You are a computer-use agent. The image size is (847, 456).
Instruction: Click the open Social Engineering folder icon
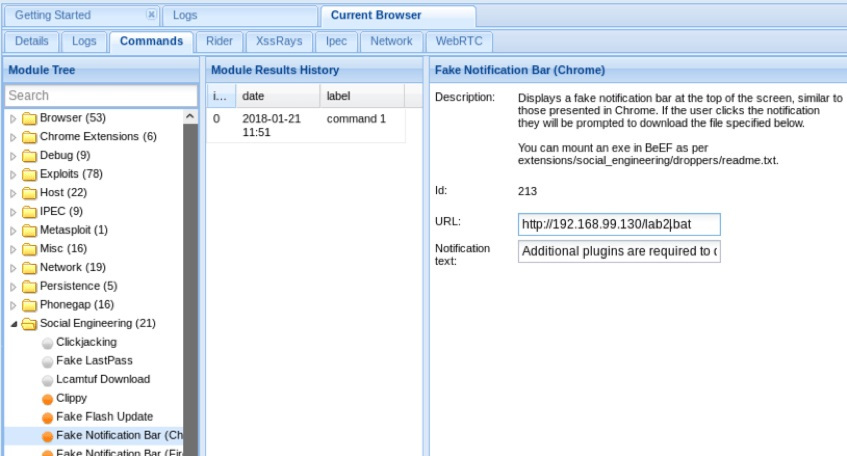pos(29,324)
